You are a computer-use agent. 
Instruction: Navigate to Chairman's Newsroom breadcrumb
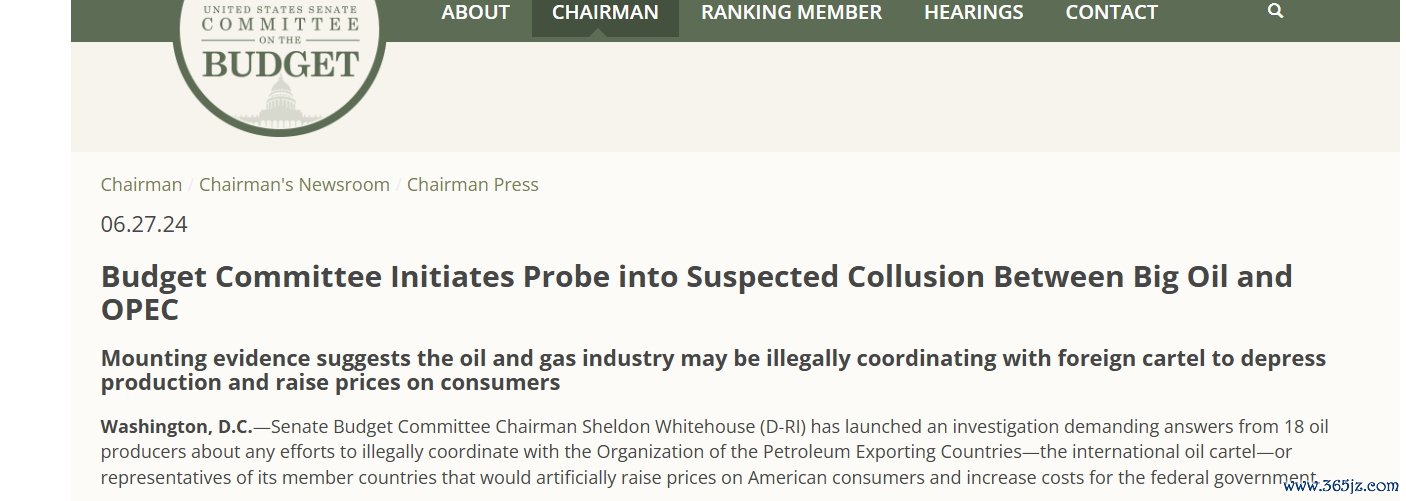click(x=294, y=185)
